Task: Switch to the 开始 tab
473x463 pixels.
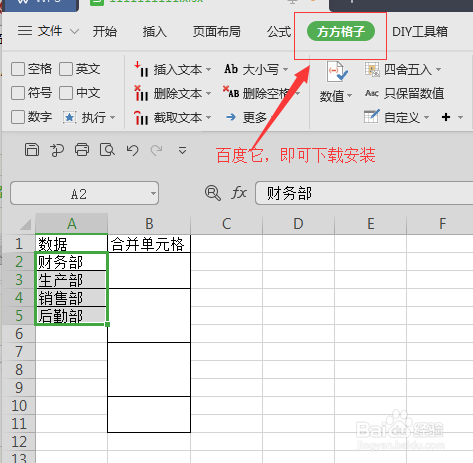Action: tap(105, 32)
